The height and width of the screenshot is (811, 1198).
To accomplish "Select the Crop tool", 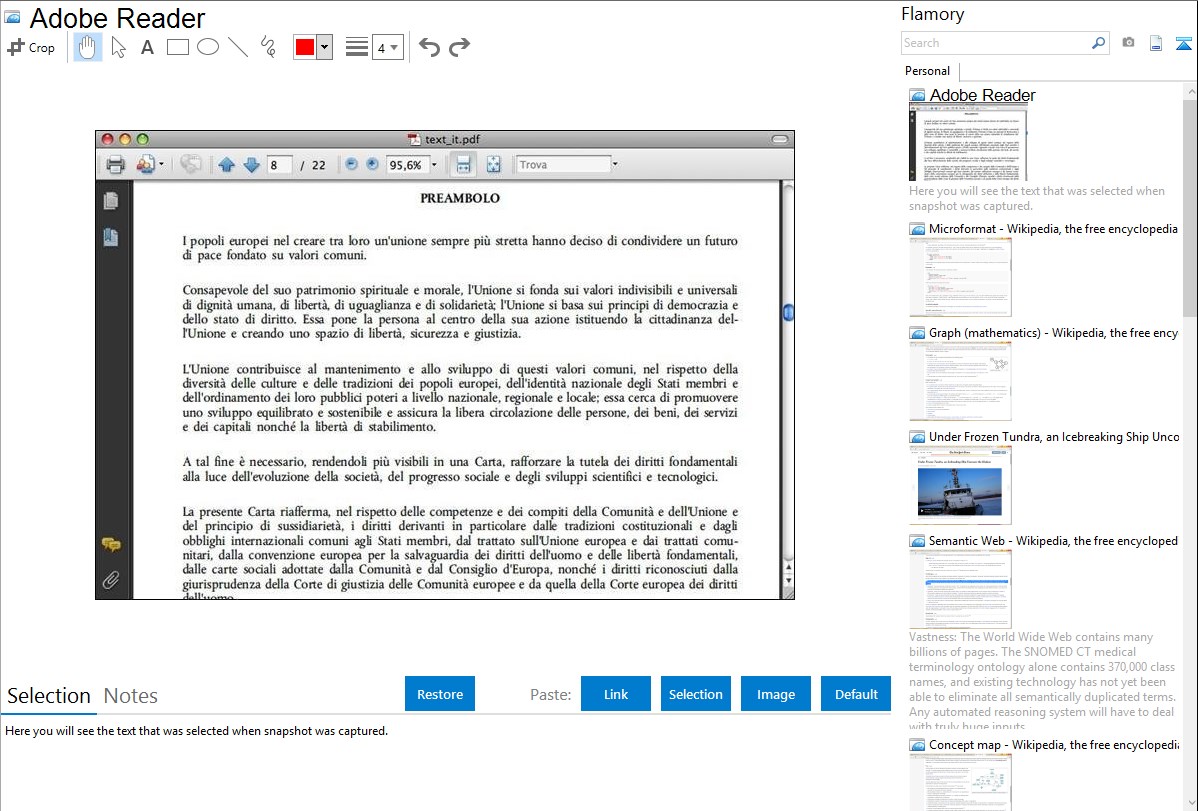I will (x=31, y=47).
